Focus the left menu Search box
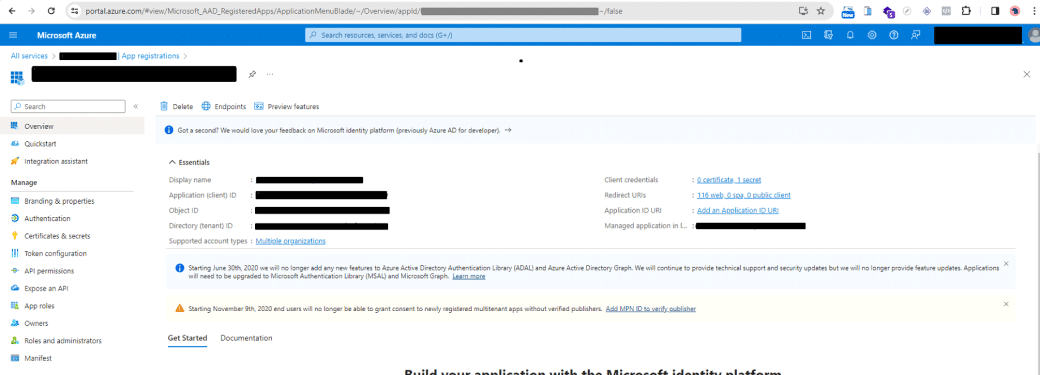This screenshot has height=375, width=1040. tap(68, 106)
